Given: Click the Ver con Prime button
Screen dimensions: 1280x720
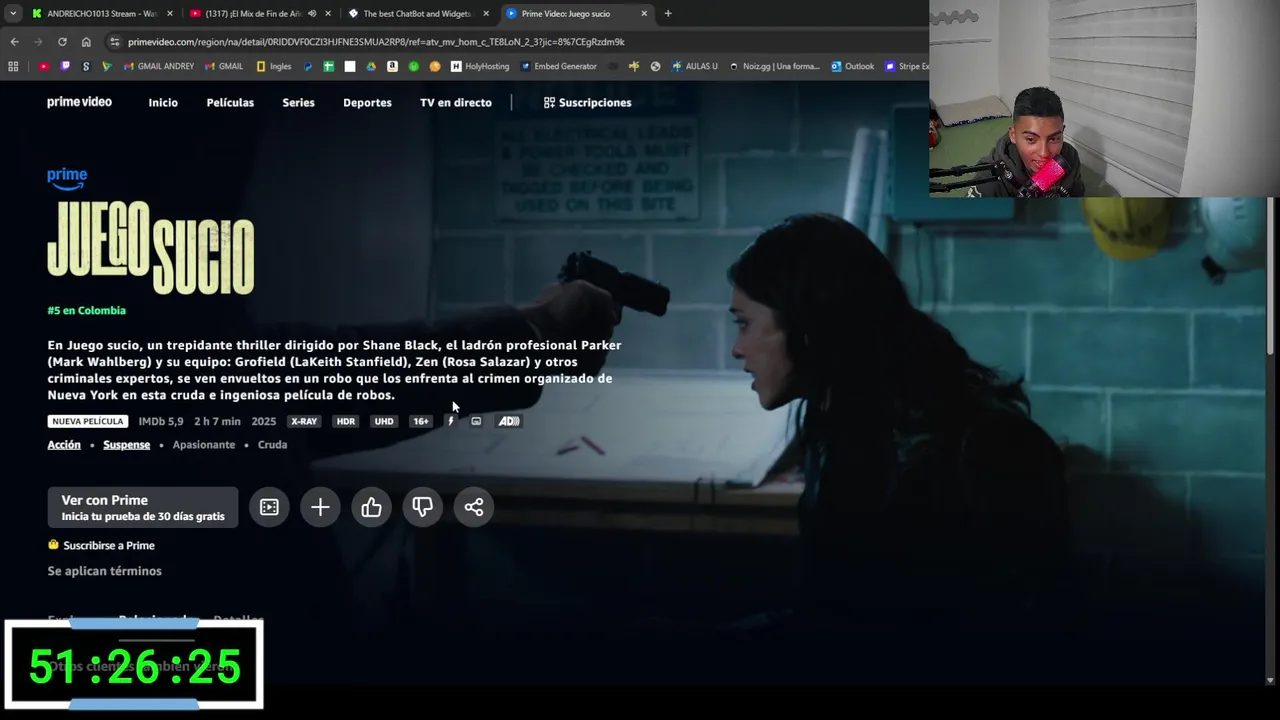Looking at the screenshot, I should [x=143, y=507].
